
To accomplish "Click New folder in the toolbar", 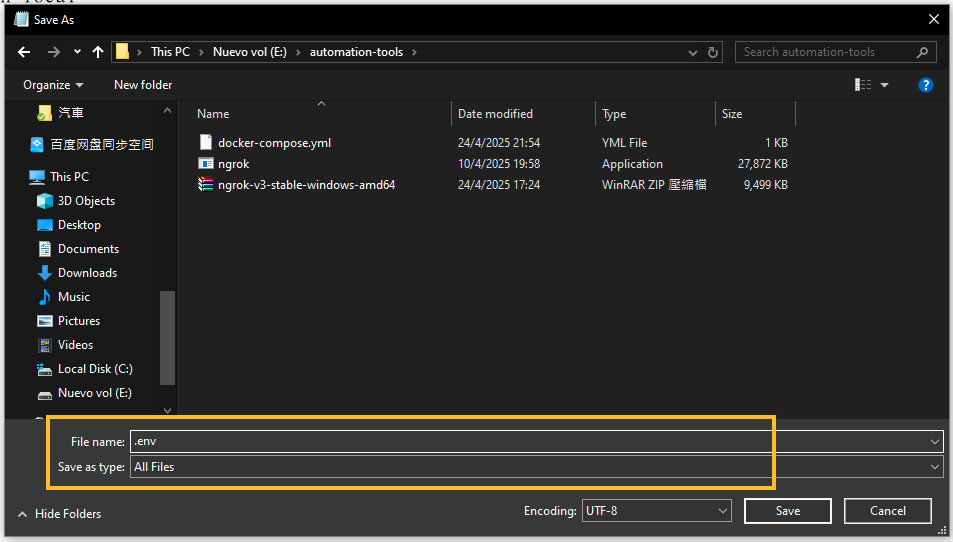I will 143,85.
